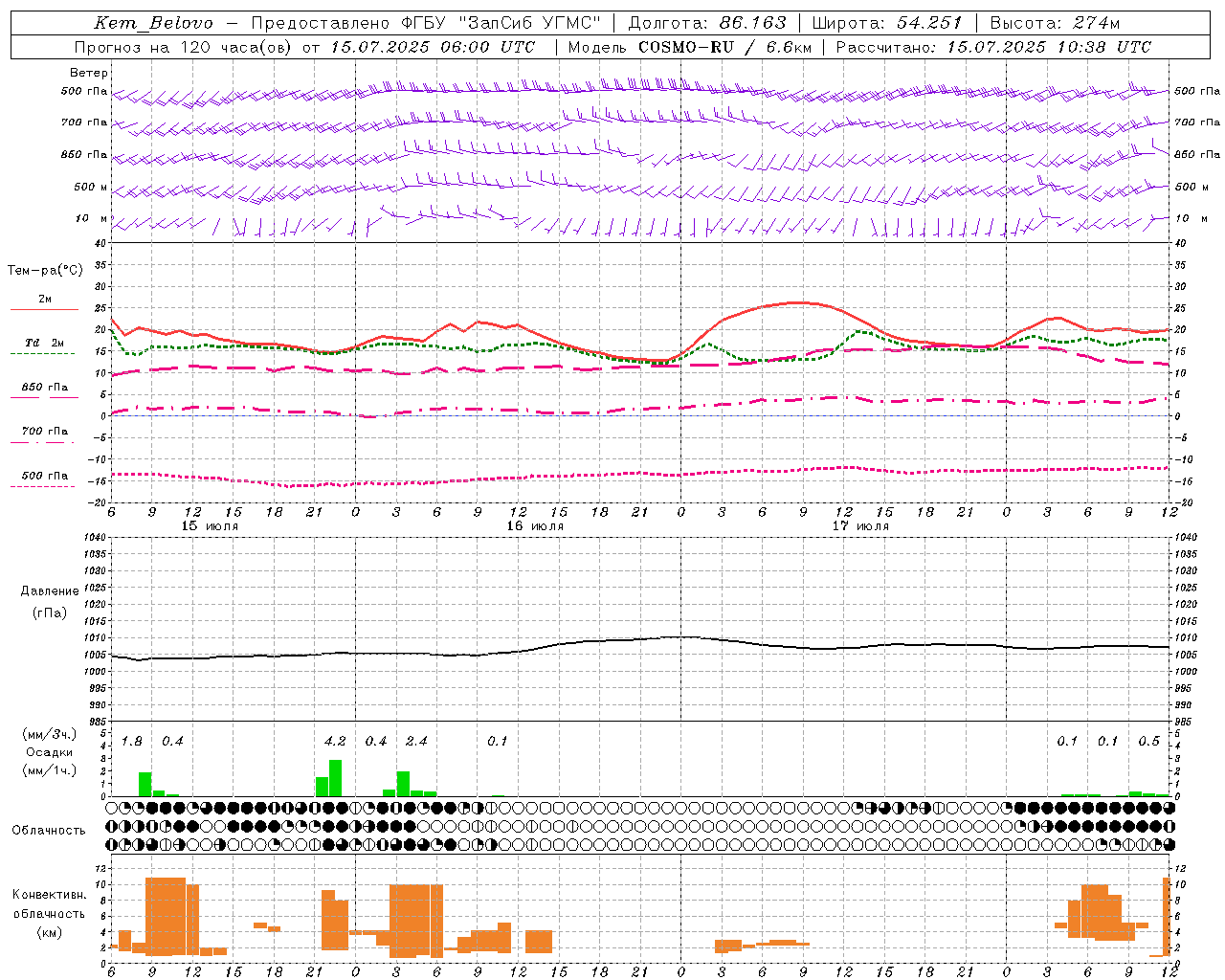Click the 700 гПа temperature legend label
Screen dimensions: 1225x980
[x=45, y=431]
